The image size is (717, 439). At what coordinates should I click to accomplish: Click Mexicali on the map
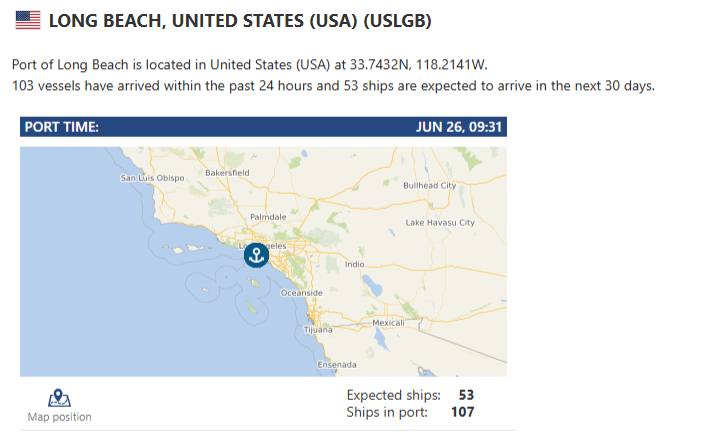(x=388, y=323)
